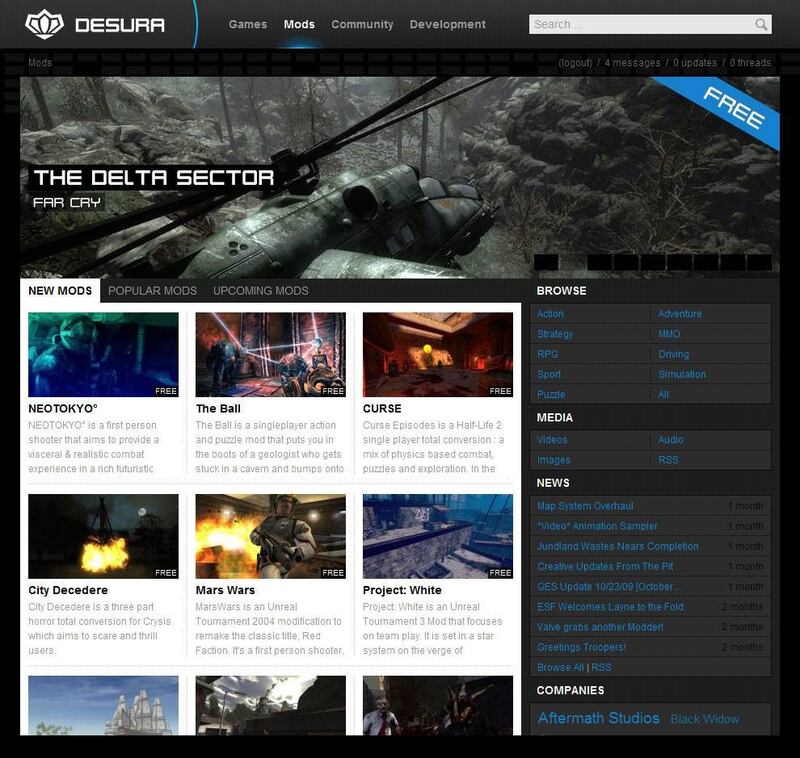Select the first banner slide indicator
This screenshot has width=800, height=758.
tap(546, 262)
